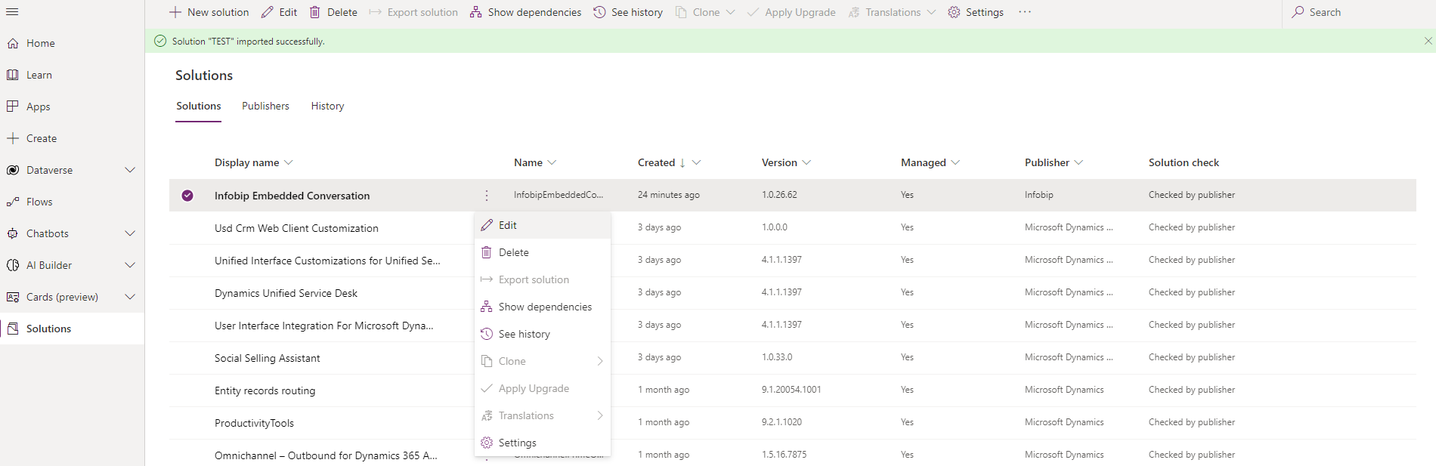Image resolution: width=1436 pixels, height=466 pixels.
Task: Choose Delete in the context menu
Action: (x=542, y=252)
